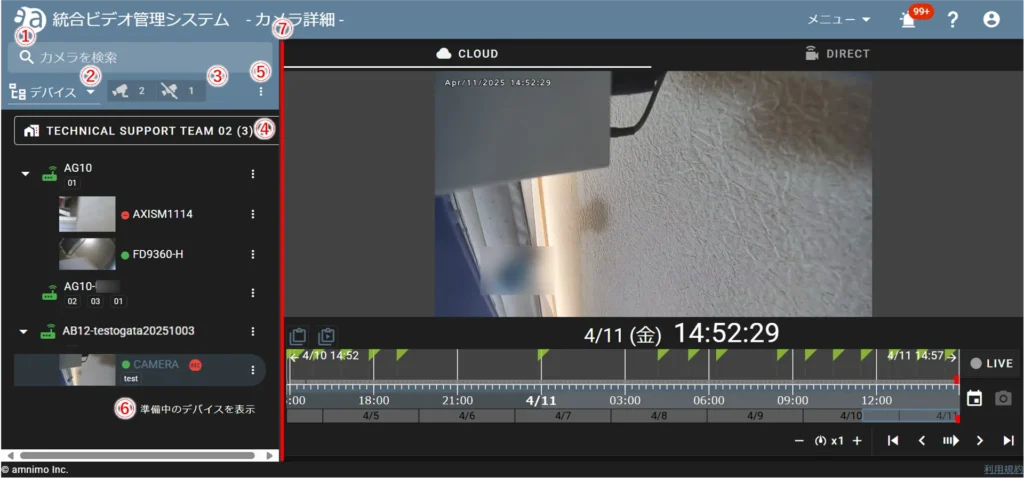Click the clip playback icon above timeline
1024x478 pixels.
click(x=326, y=336)
